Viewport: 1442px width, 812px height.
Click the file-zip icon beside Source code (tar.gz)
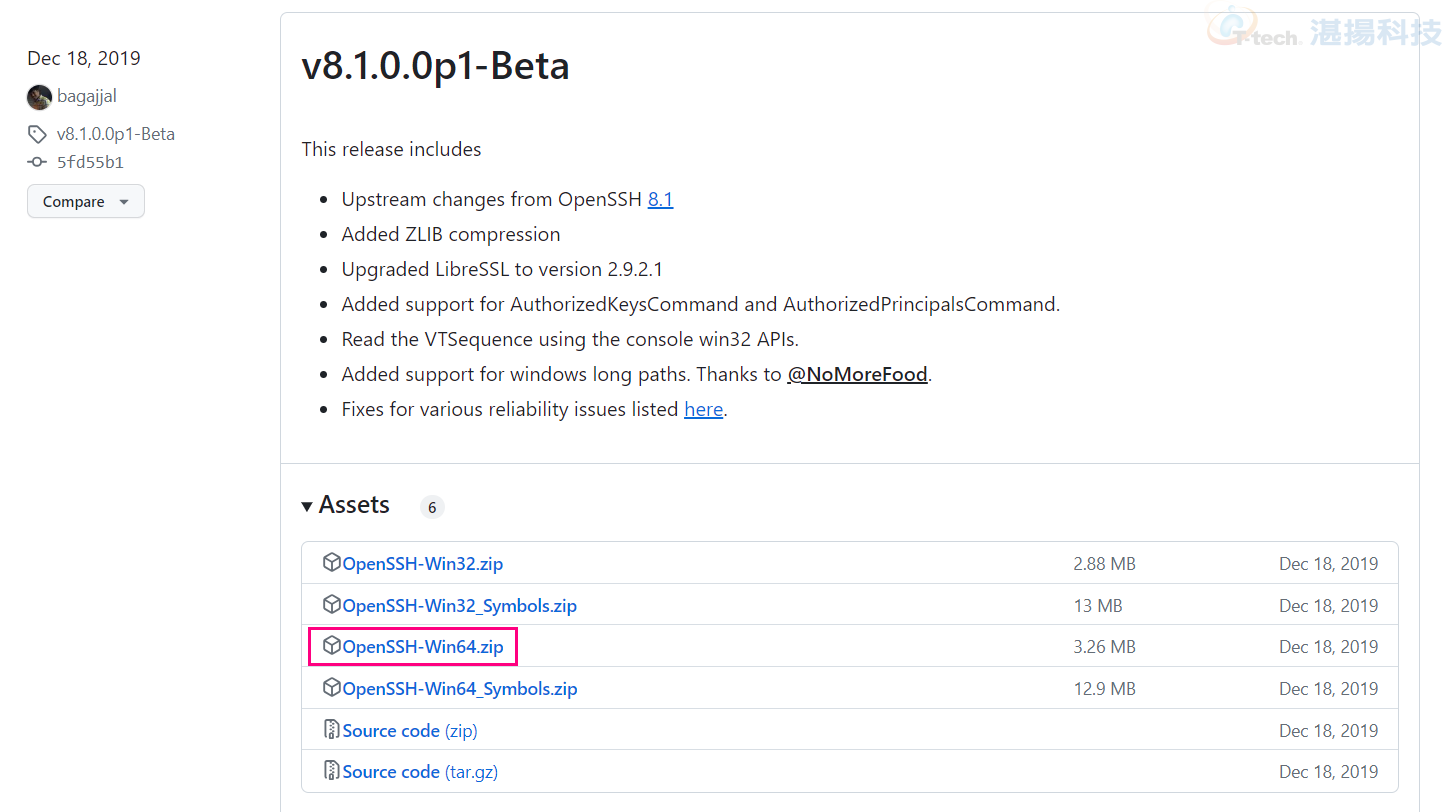click(332, 771)
